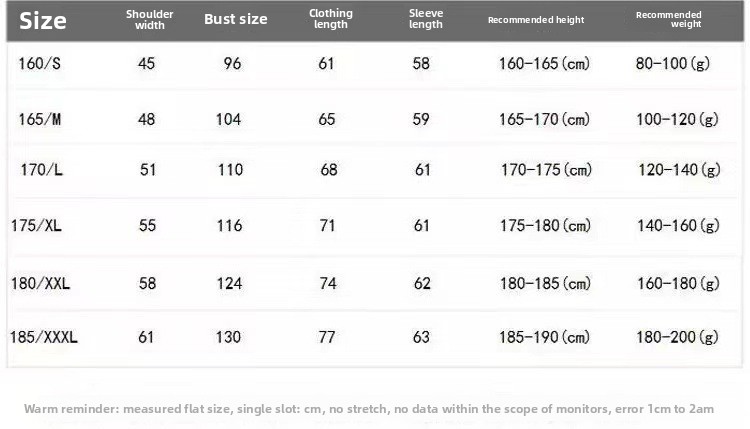The image size is (750, 429).
Task: Click the "Size" column header
Action: 43,20
